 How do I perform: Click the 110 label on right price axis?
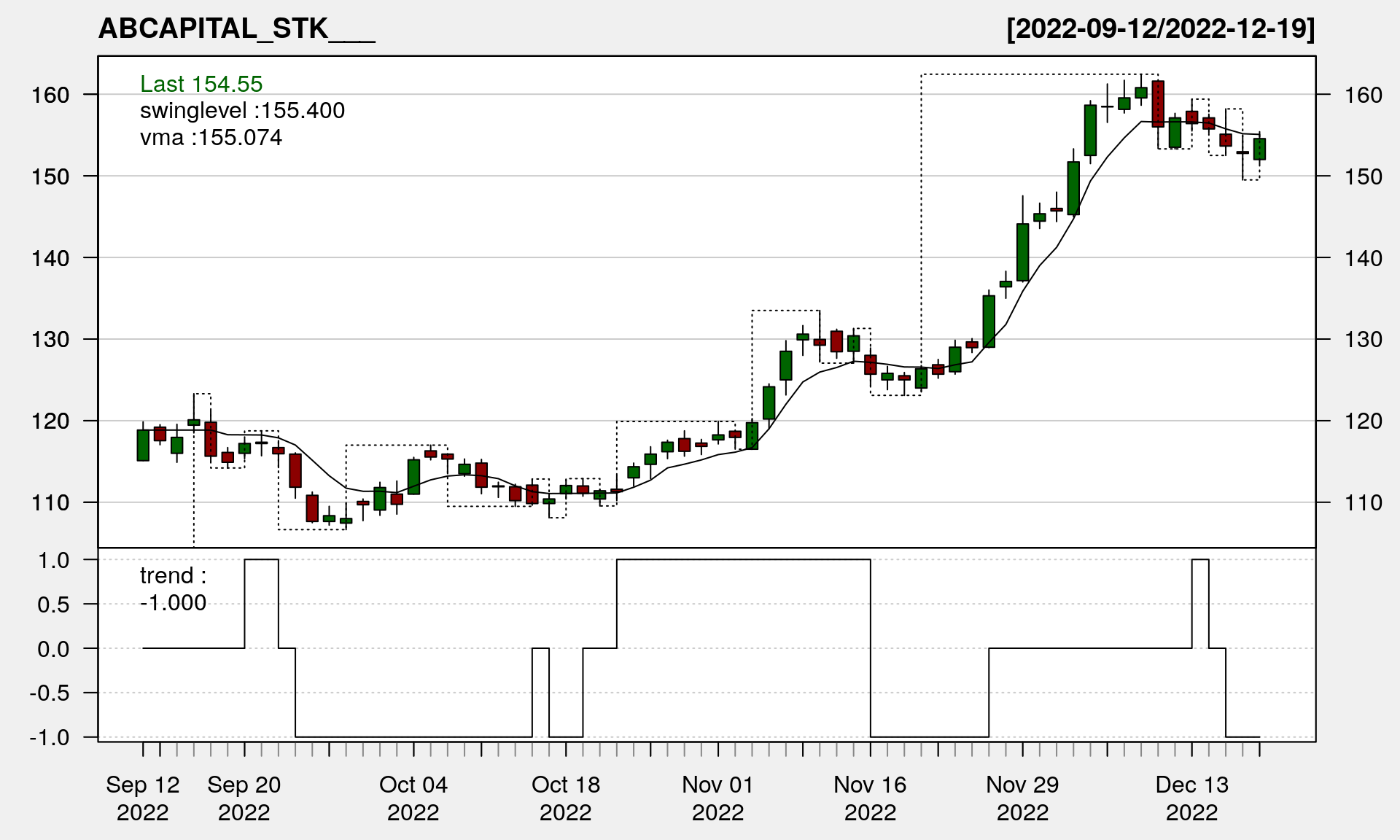[1363, 502]
